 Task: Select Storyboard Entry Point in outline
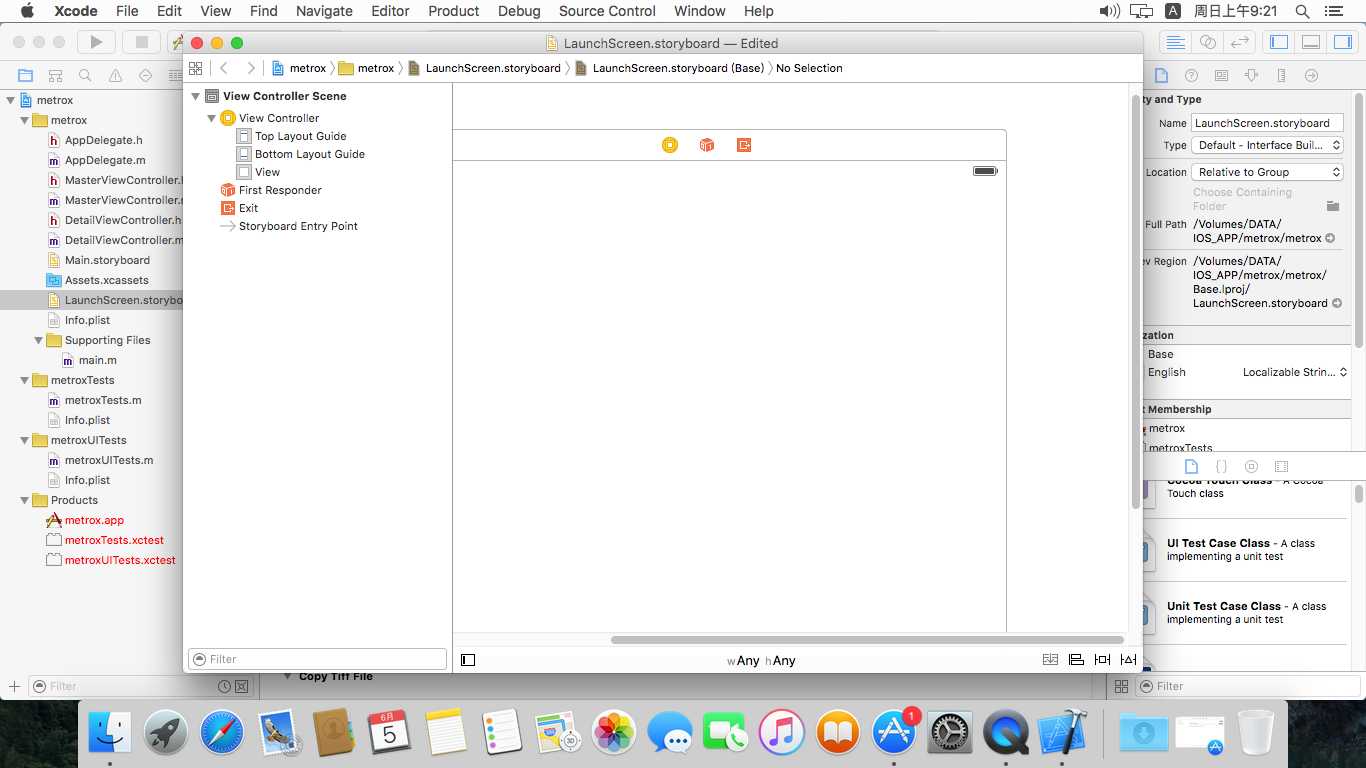[298, 226]
